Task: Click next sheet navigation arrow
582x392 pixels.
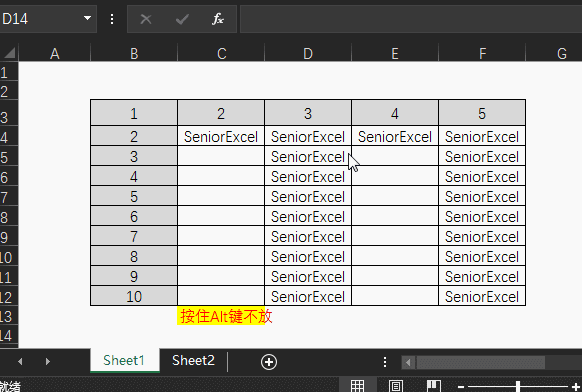Action: (x=48, y=361)
